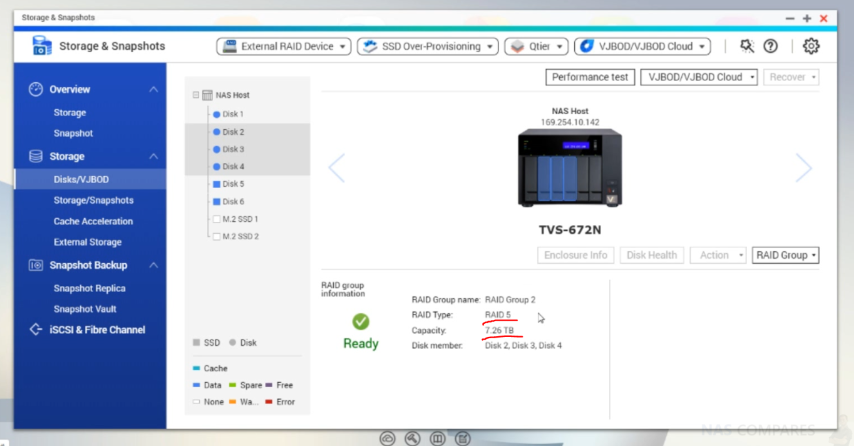Show the previous enclosure with the left arrow
The height and width of the screenshot is (446, 854).
[337, 168]
